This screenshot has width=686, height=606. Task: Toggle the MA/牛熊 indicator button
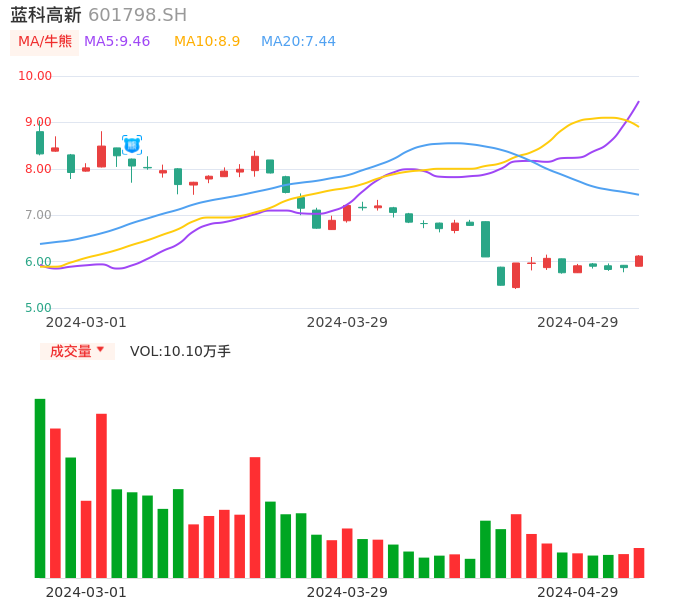(45, 42)
